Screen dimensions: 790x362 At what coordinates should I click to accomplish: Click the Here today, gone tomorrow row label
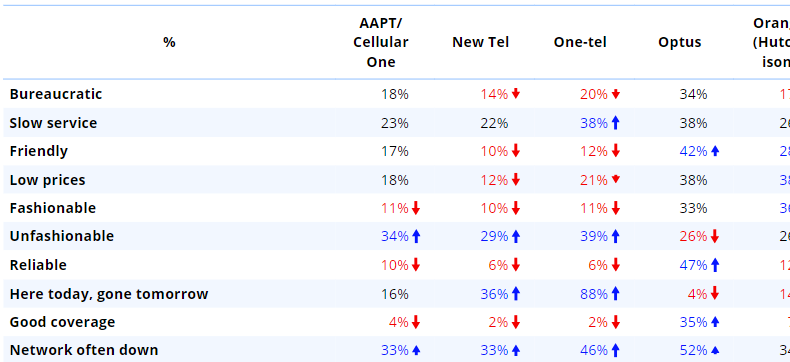click(109, 294)
